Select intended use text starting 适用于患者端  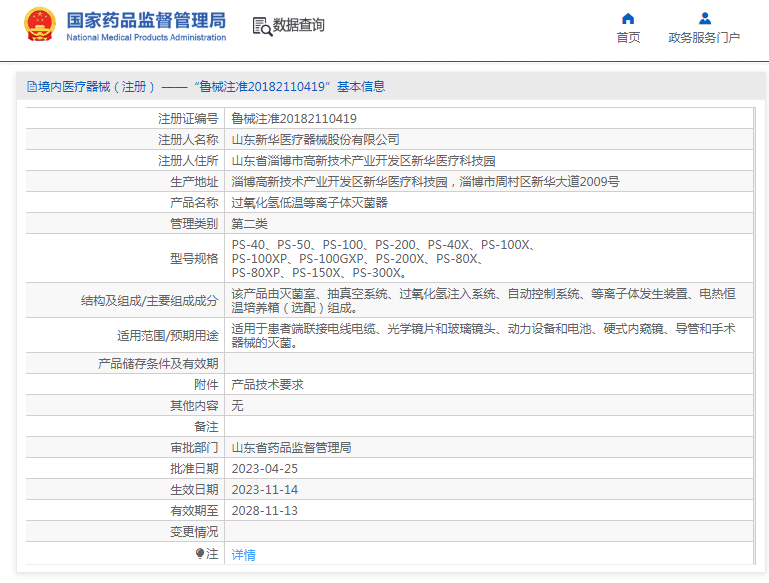tap(483, 336)
